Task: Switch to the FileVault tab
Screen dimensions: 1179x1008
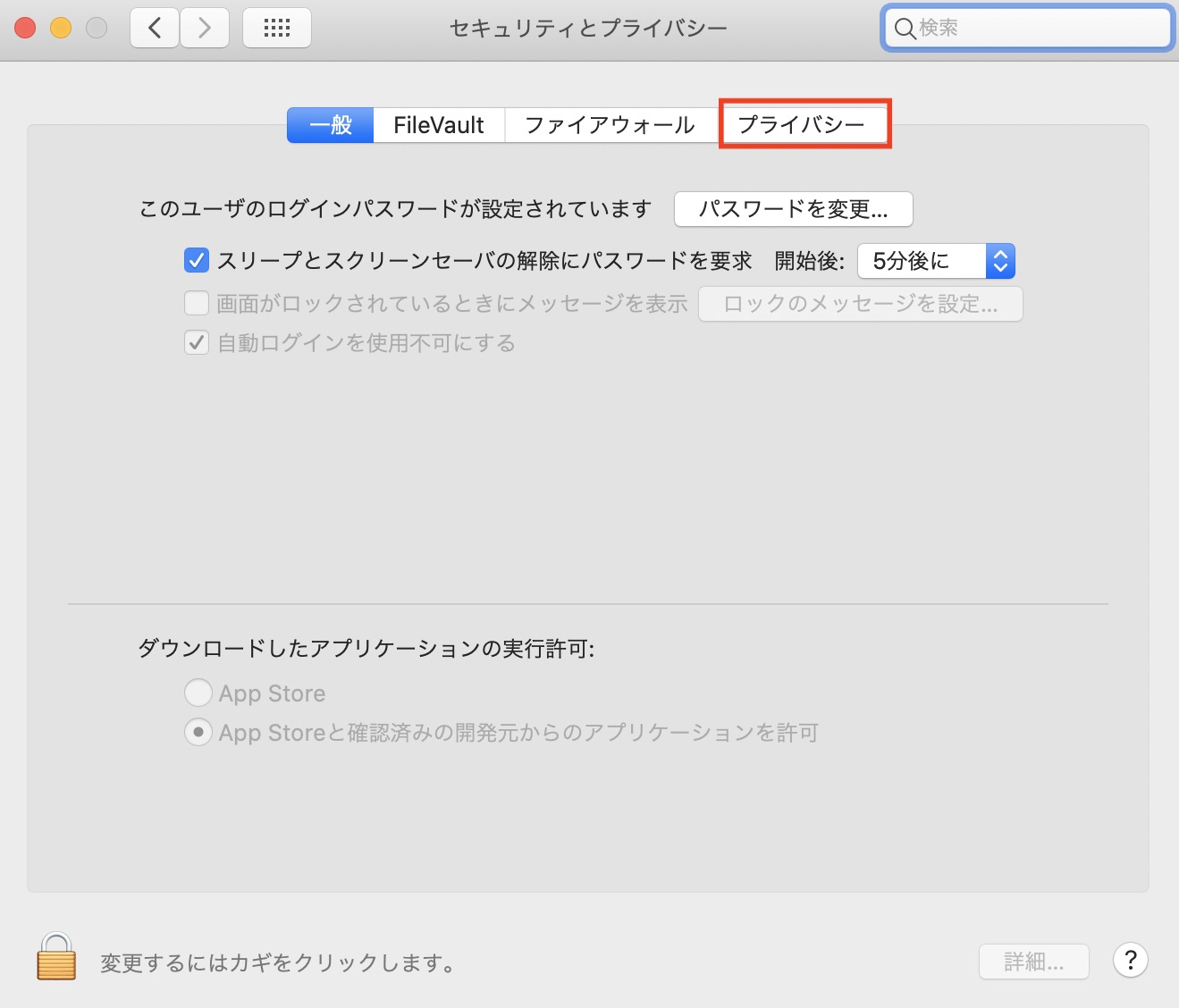Action: (x=439, y=125)
